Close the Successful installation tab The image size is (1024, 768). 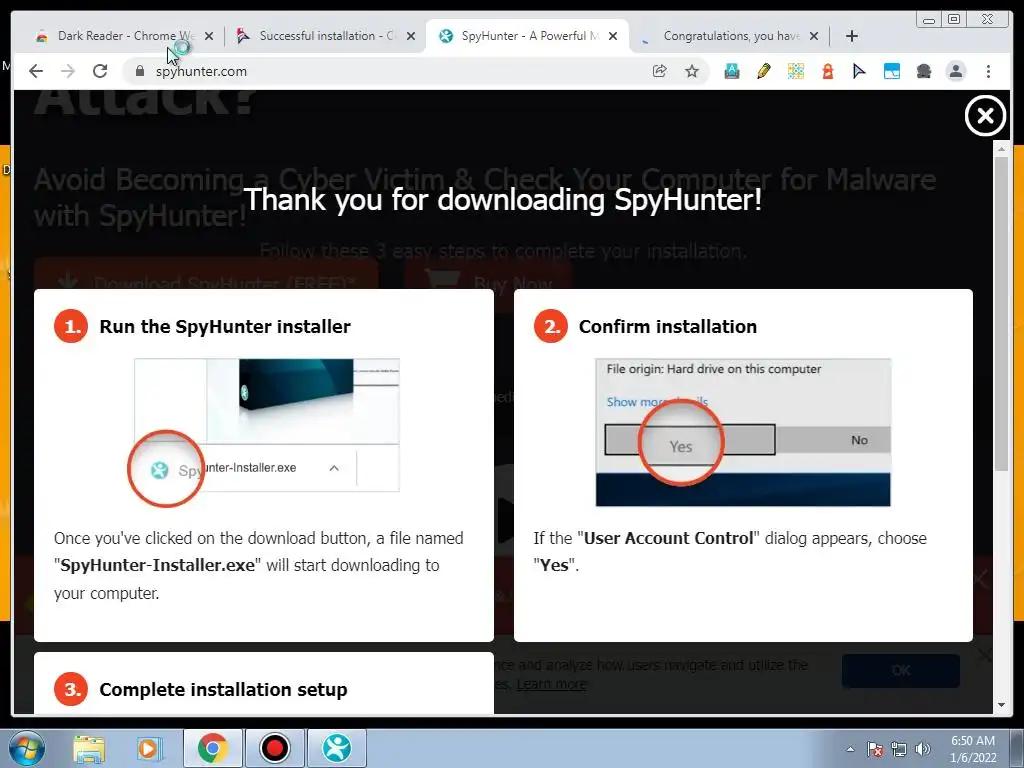pyautogui.click(x=411, y=36)
